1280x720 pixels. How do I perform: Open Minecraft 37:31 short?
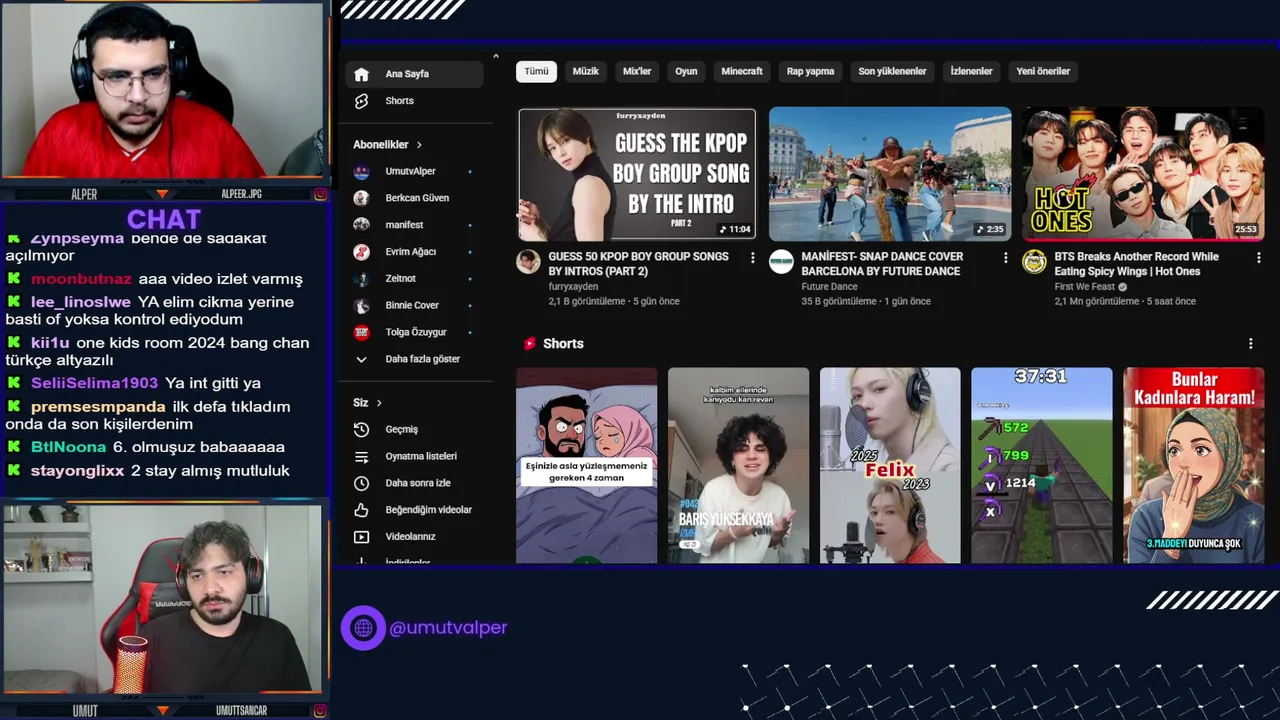[1042, 465]
